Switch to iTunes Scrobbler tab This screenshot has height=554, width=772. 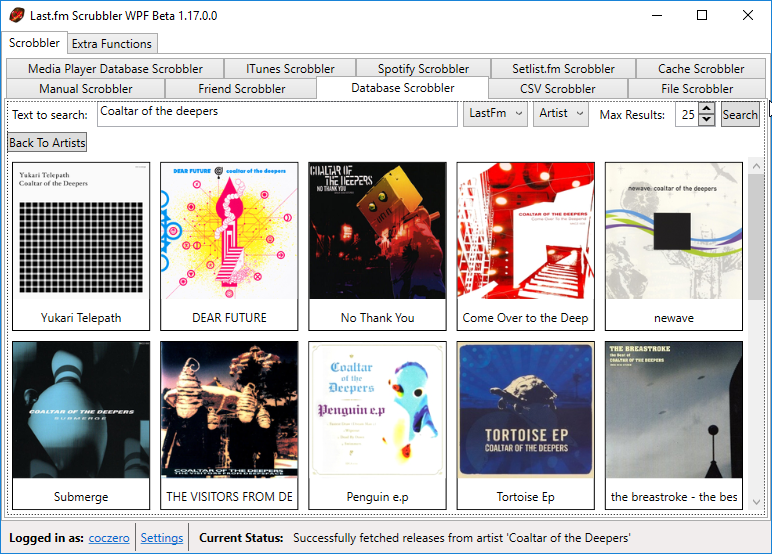(290, 68)
